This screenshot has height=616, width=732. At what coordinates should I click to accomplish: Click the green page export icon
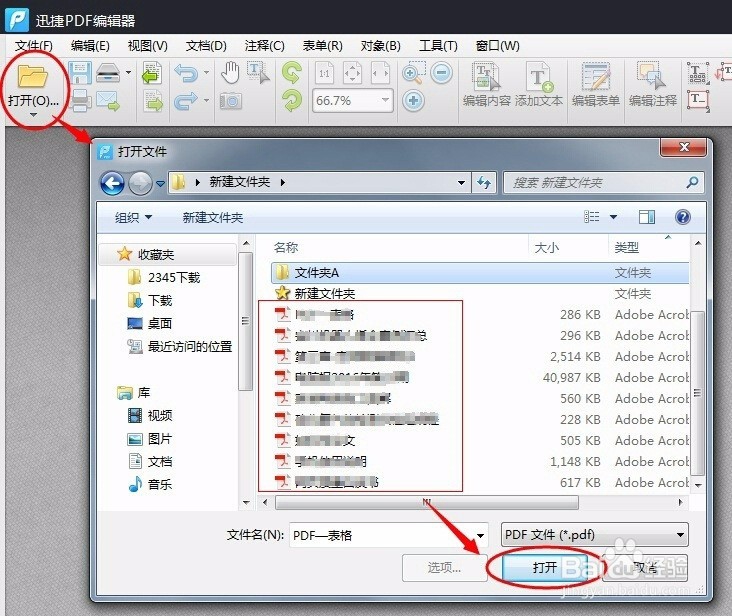(x=153, y=101)
